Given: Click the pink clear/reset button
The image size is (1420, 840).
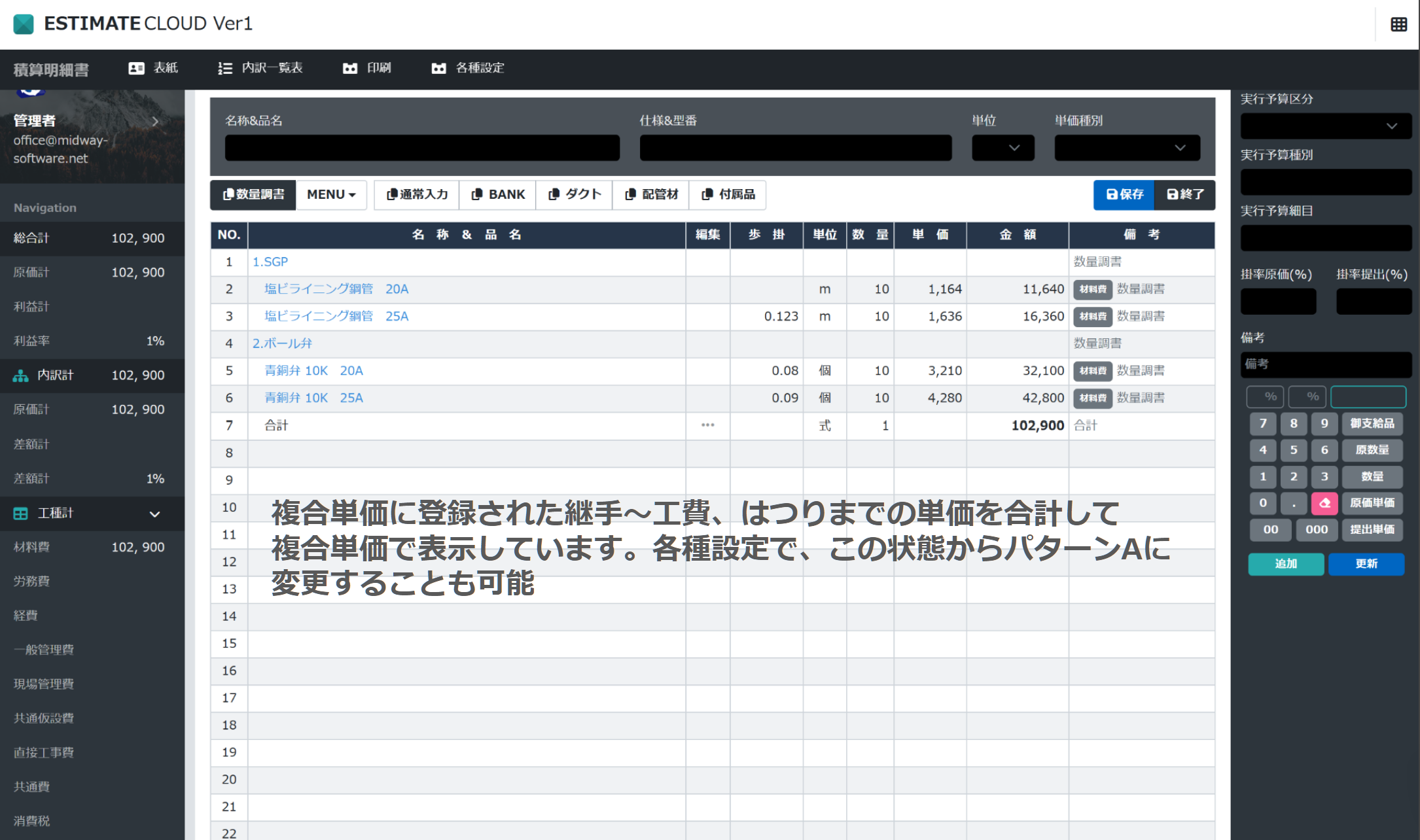Looking at the screenshot, I should pyautogui.click(x=1322, y=503).
